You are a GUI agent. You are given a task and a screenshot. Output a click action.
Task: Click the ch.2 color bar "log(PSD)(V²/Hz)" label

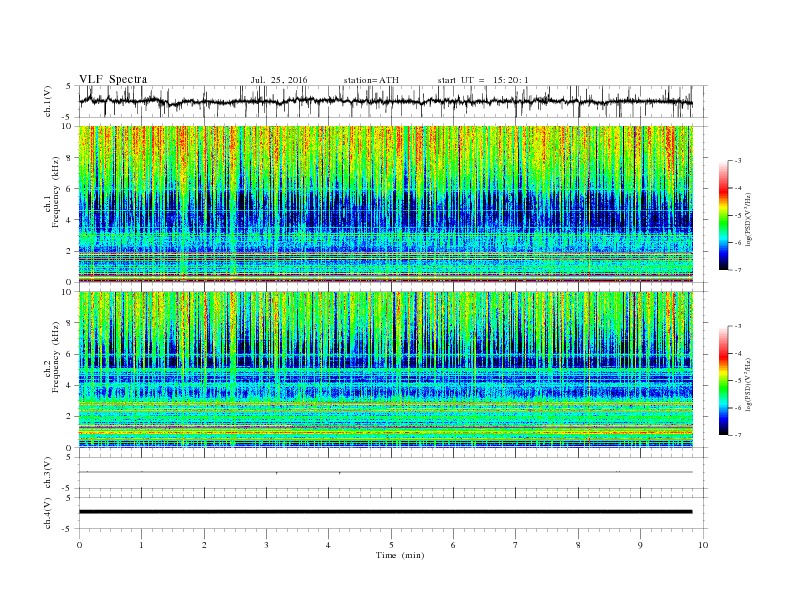[748, 384]
